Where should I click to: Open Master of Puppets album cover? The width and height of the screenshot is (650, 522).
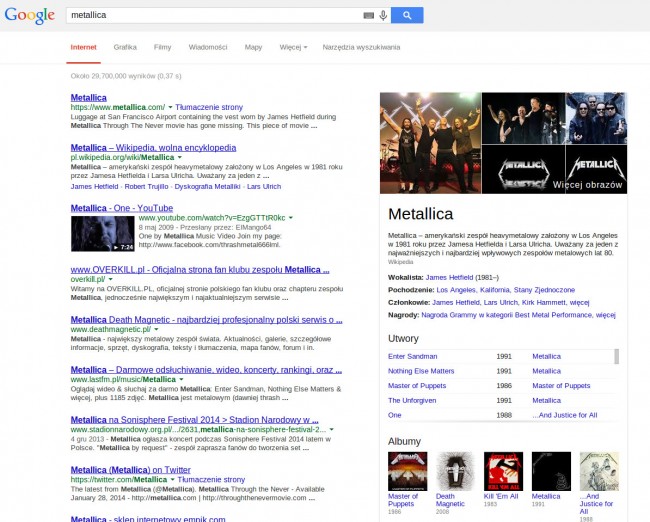407,471
